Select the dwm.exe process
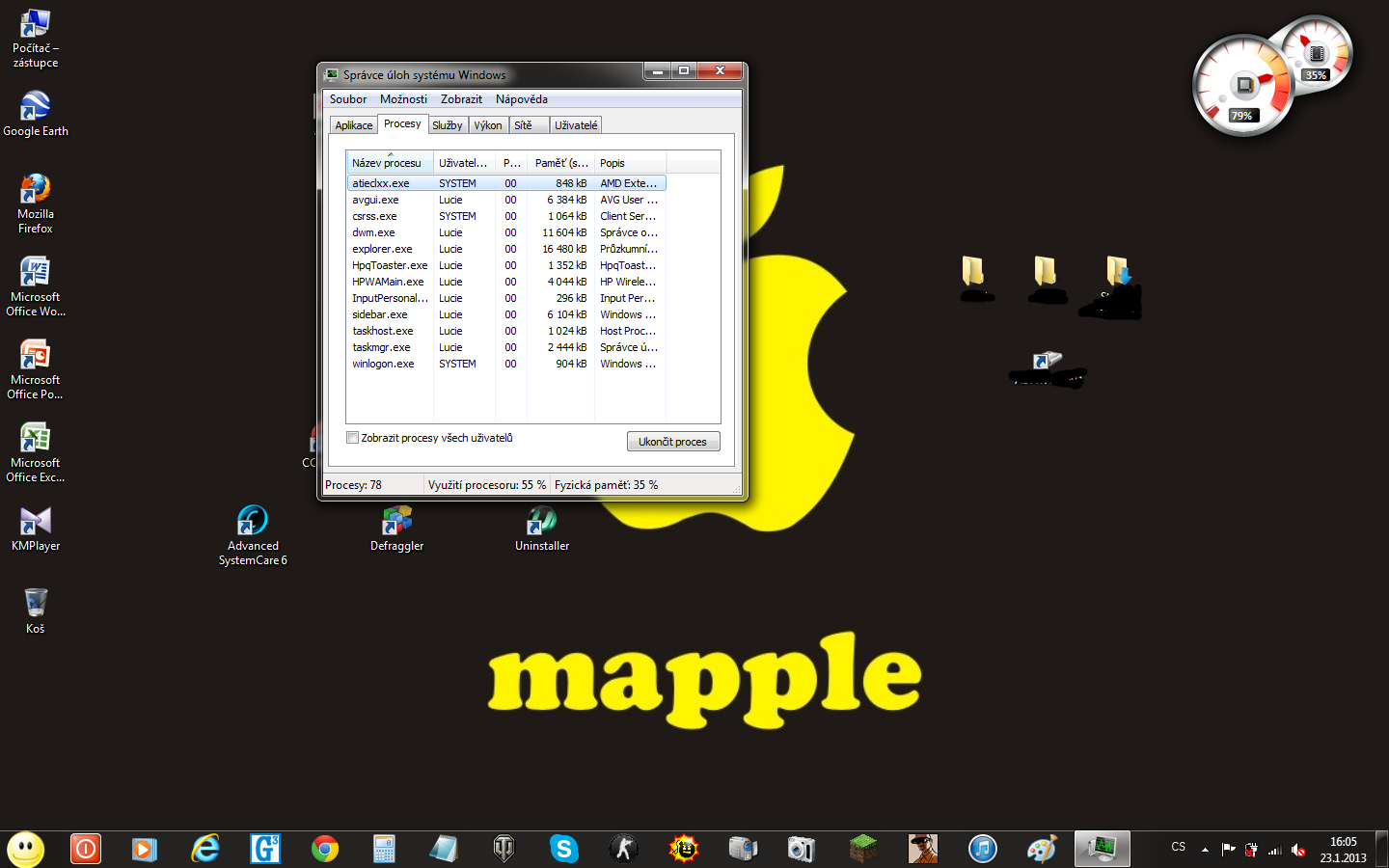The width and height of the screenshot is (1389, 868). point(505,232)
